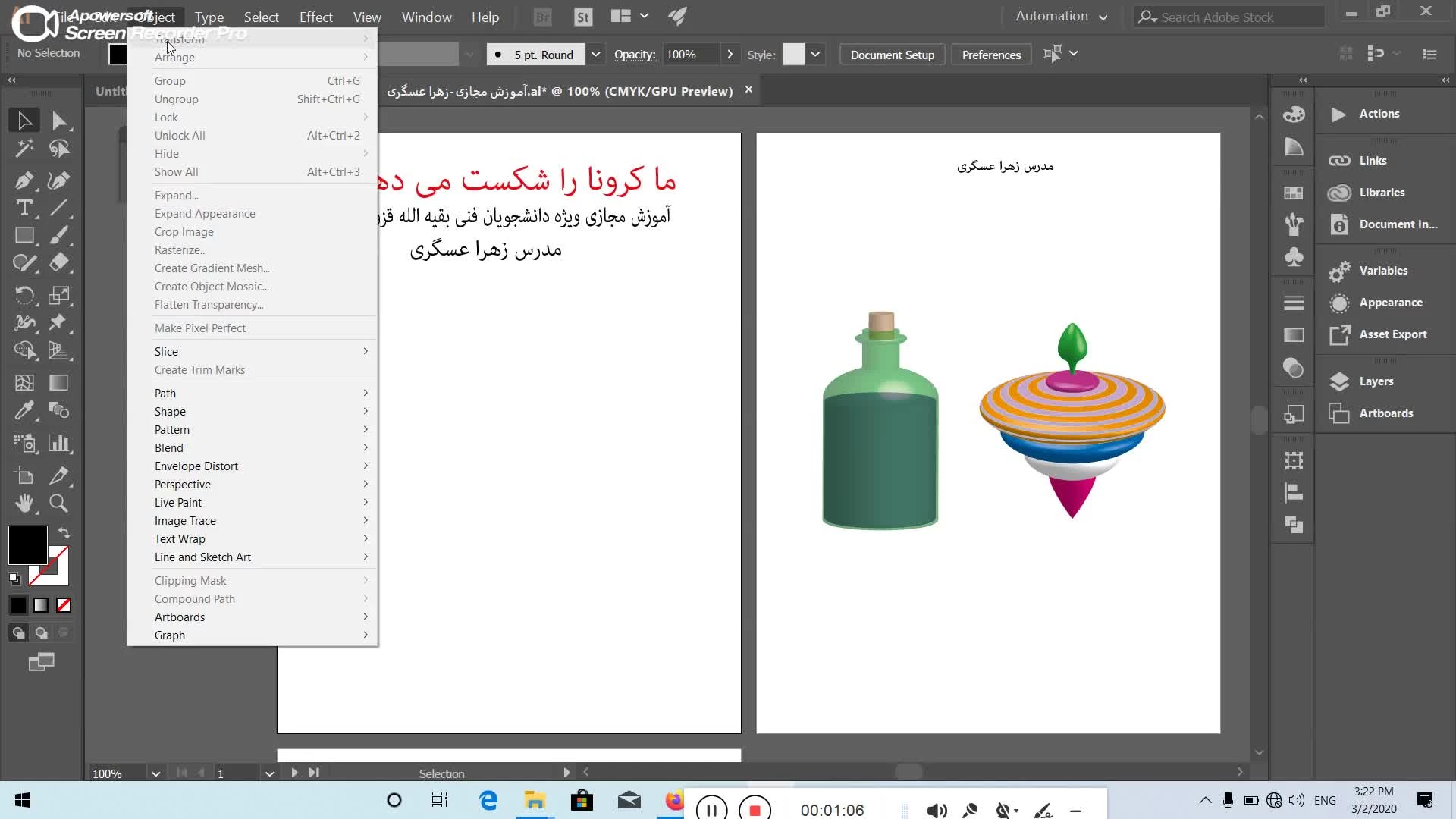Image resolution: width=1456 pixels, height=819 pixels.
Task: Open the Envelope Distort submenu
Action: click(196, 466)
